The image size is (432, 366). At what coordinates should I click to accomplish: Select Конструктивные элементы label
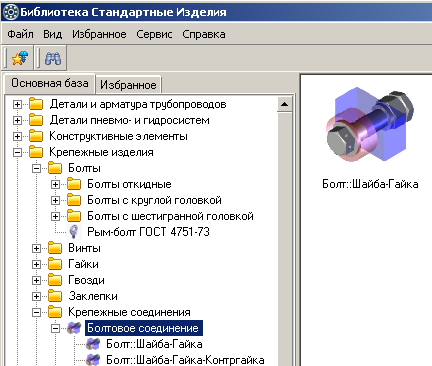click(x=118, y=136)
